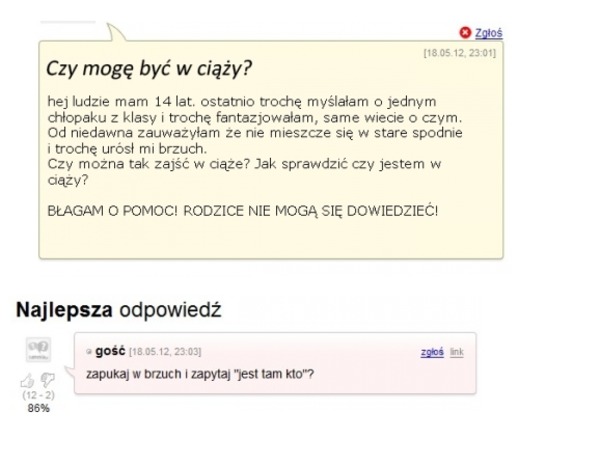Click the question text starting 'hej ludzie'
Viewport: 600px width, 467px height.
click(255, 140)
